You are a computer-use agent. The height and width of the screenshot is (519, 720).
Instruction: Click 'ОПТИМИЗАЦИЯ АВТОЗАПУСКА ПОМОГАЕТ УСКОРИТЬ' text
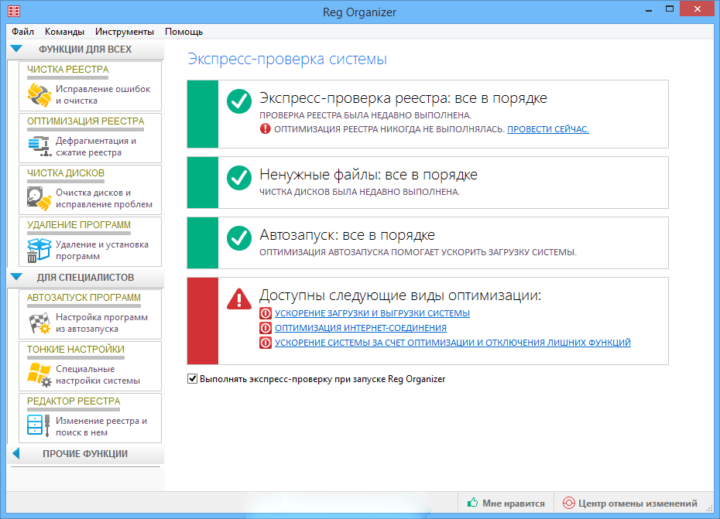[x=418, y=252]
